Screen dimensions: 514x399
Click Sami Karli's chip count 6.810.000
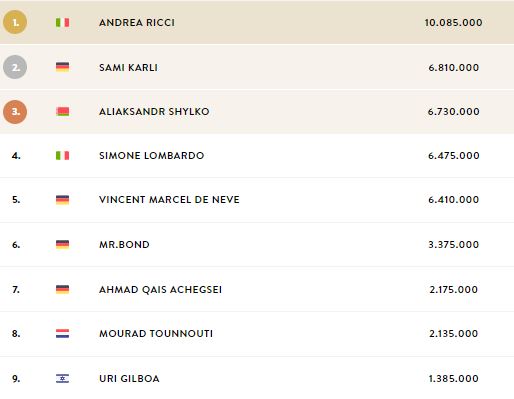(x=454, y=67)
